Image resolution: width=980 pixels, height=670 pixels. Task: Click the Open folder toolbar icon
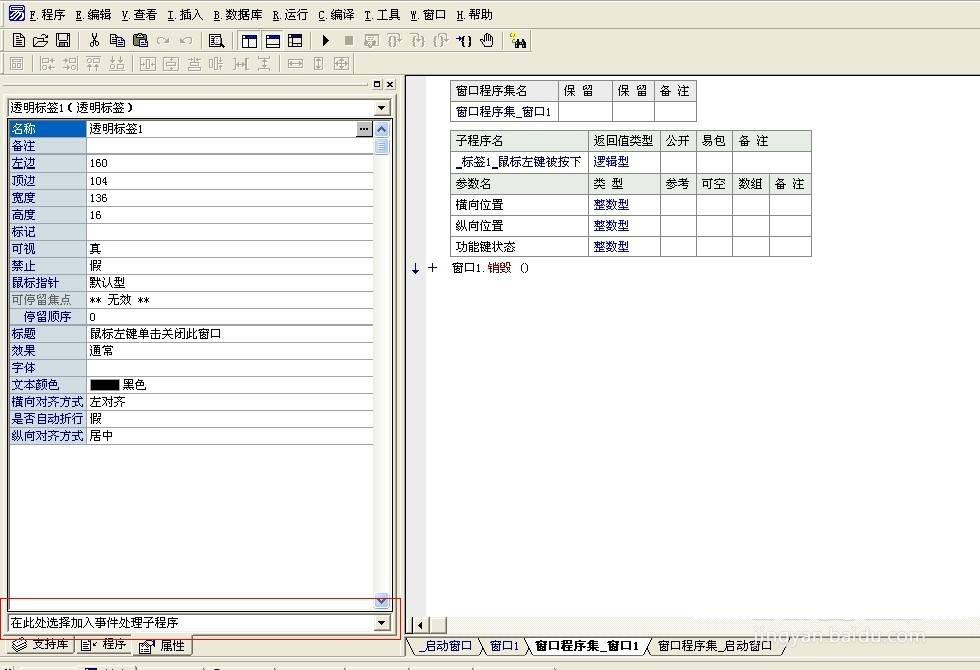(x=40, y=41)
